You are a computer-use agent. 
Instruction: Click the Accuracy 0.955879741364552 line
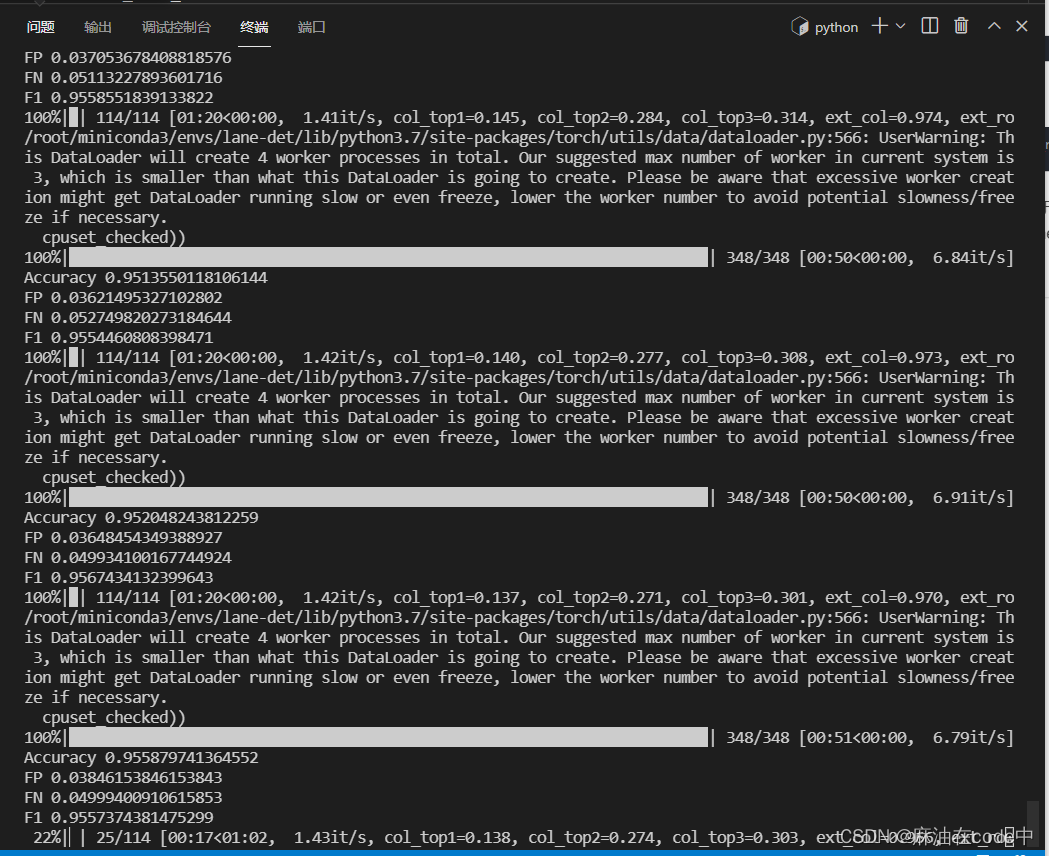(141, 758)
